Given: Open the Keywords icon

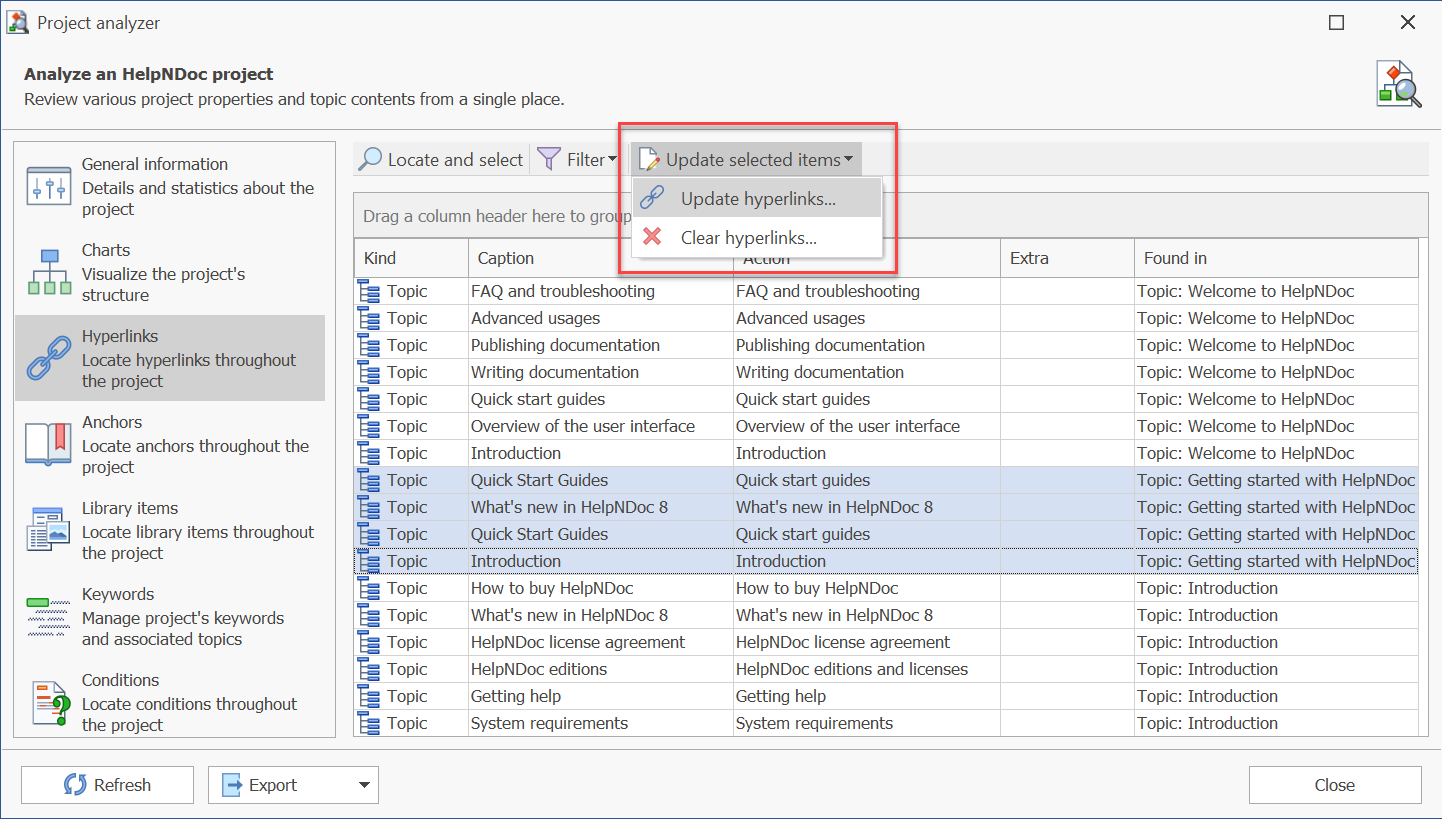Looking at the screenshot, I should click(48, 617).
